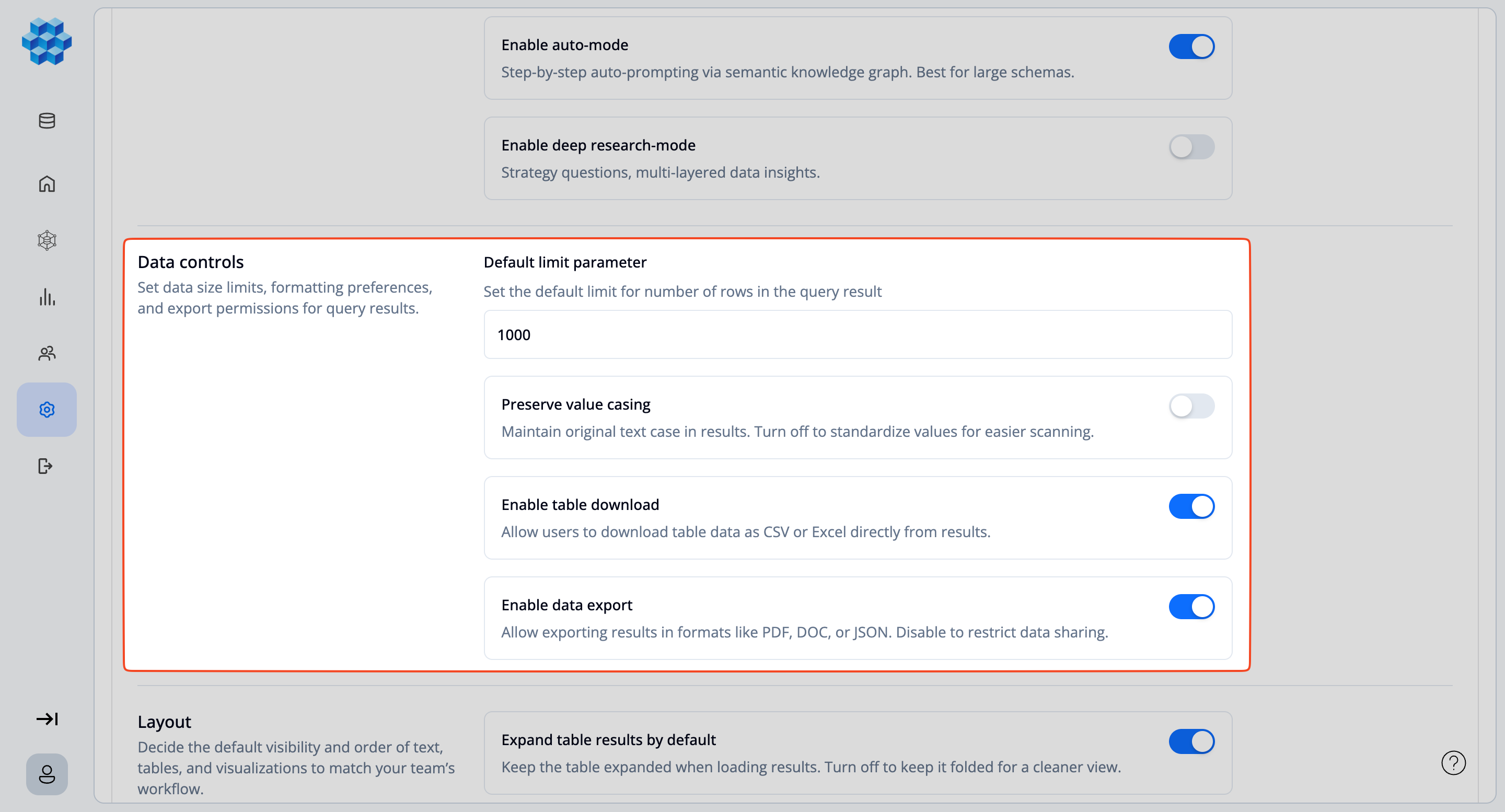Disable the Enable auto-mode toggle
Image resolution: width=1505 pixels, height=812 pixels.
click(1192, 46)
